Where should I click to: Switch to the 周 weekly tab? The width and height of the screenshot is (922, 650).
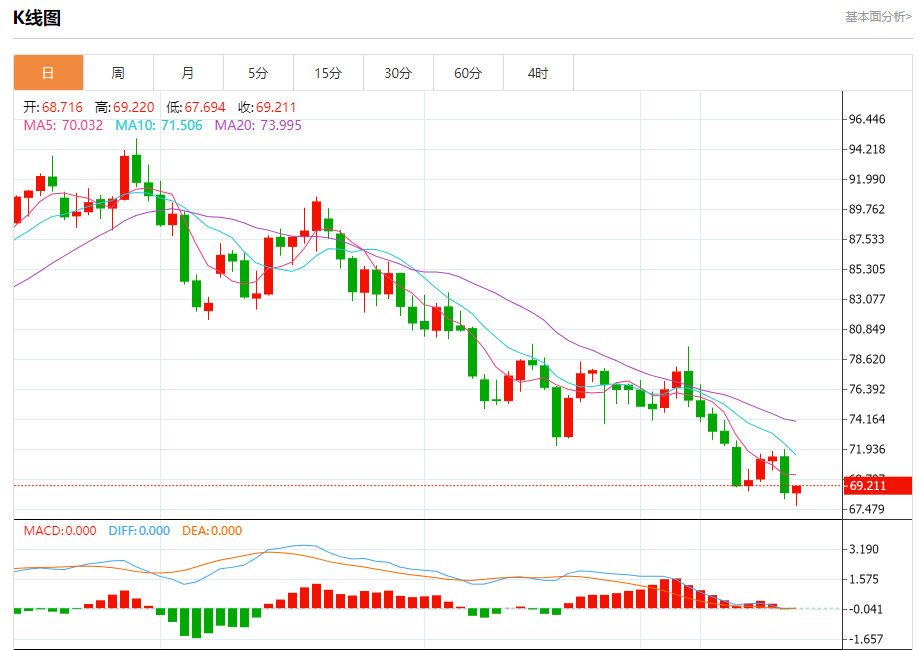tap(118, 73)
